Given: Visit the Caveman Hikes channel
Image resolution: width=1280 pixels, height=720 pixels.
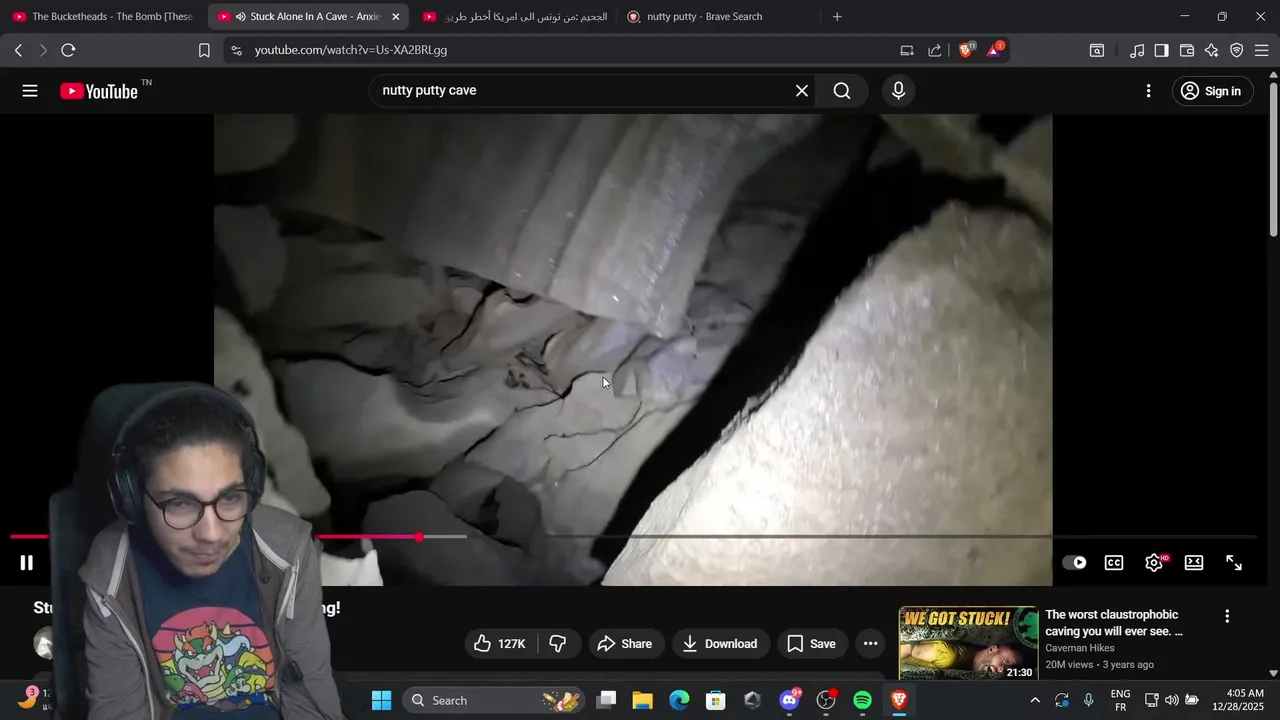Looking at the screenshot, I should (x=1080, y=648).
